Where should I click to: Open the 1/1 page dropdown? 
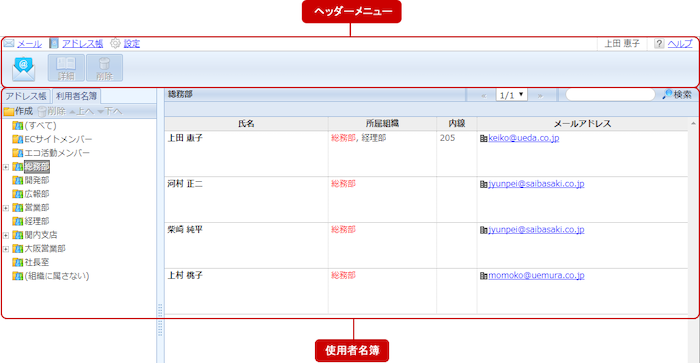[x=512, y=95]
